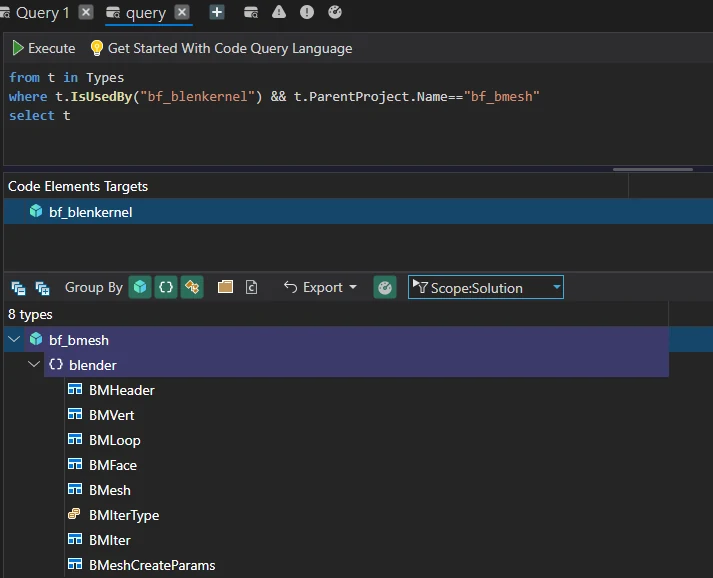Open the dashboard gauge icon in tab bar
This screenshot has height=578, width=713.
(x=335, y=12)
